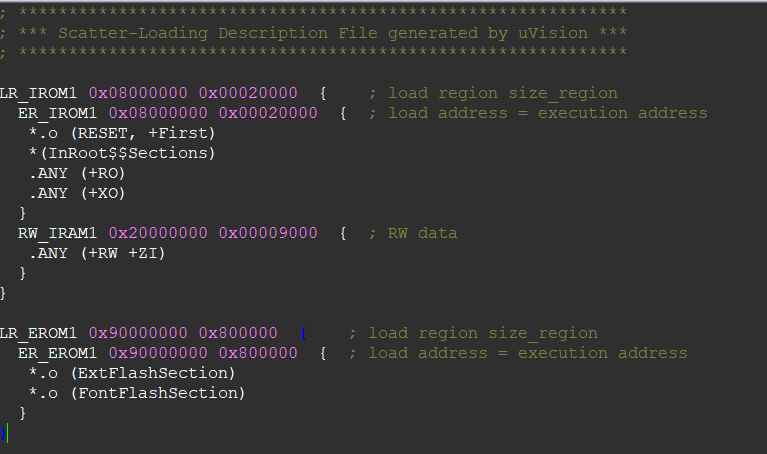Click the LR_EROM1 base address 0x90000000

tap(138, 333)
